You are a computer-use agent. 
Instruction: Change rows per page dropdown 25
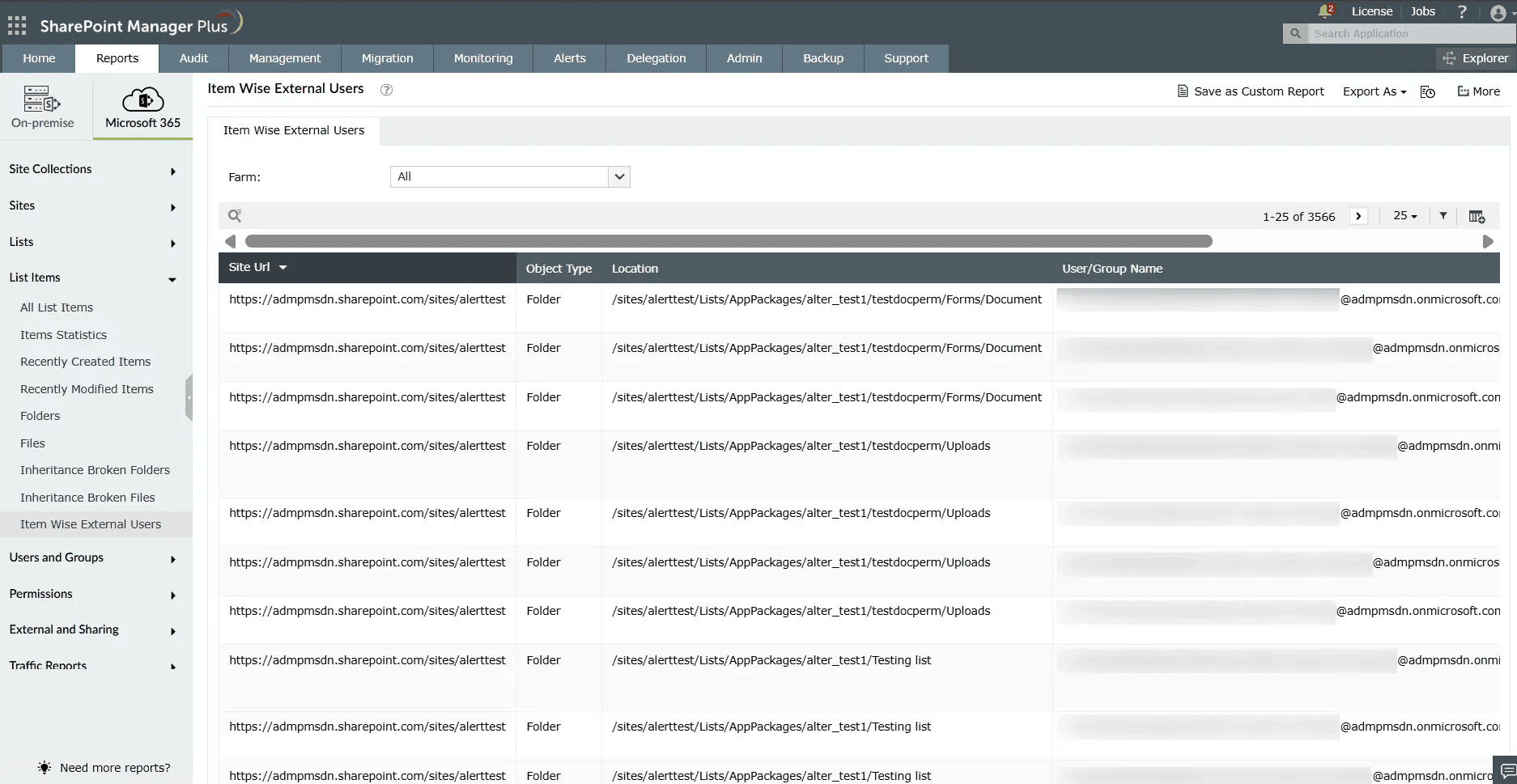1405,215
